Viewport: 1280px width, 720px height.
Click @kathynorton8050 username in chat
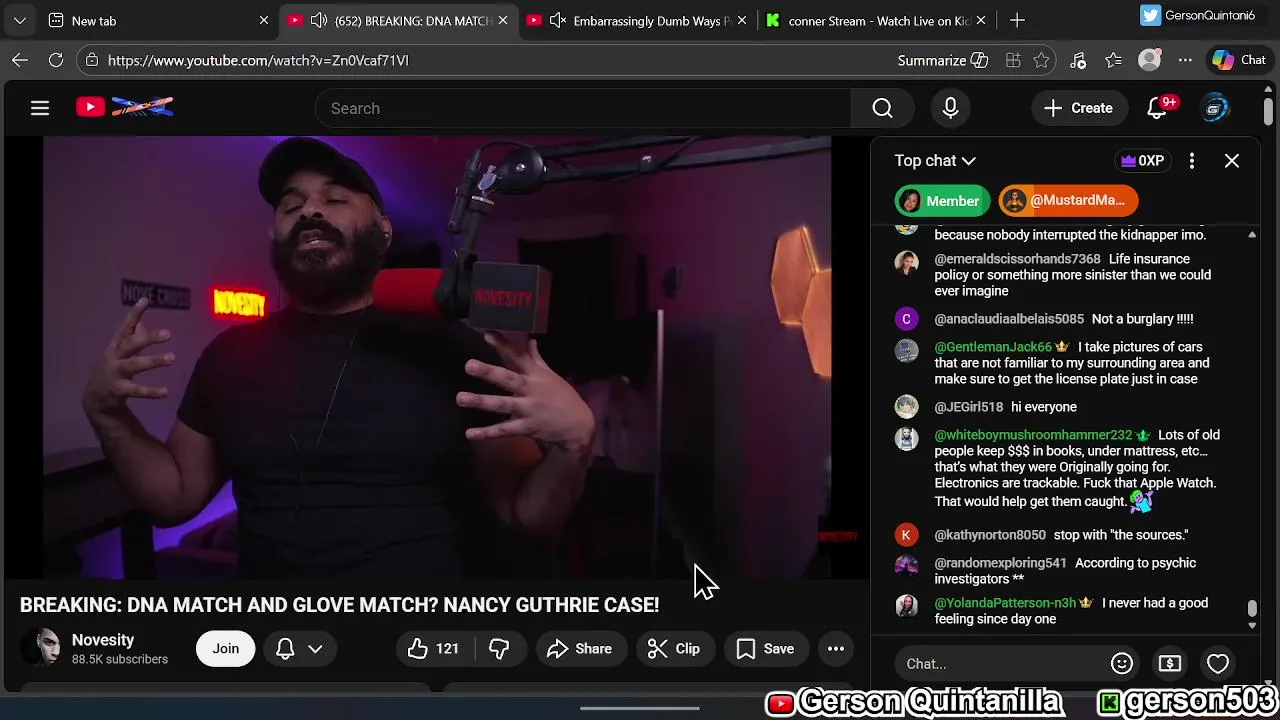pos(990,535)
